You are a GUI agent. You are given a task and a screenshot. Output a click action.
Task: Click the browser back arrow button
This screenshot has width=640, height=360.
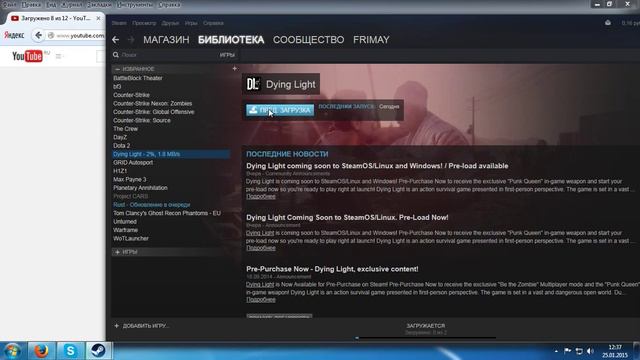click(38, 36)
